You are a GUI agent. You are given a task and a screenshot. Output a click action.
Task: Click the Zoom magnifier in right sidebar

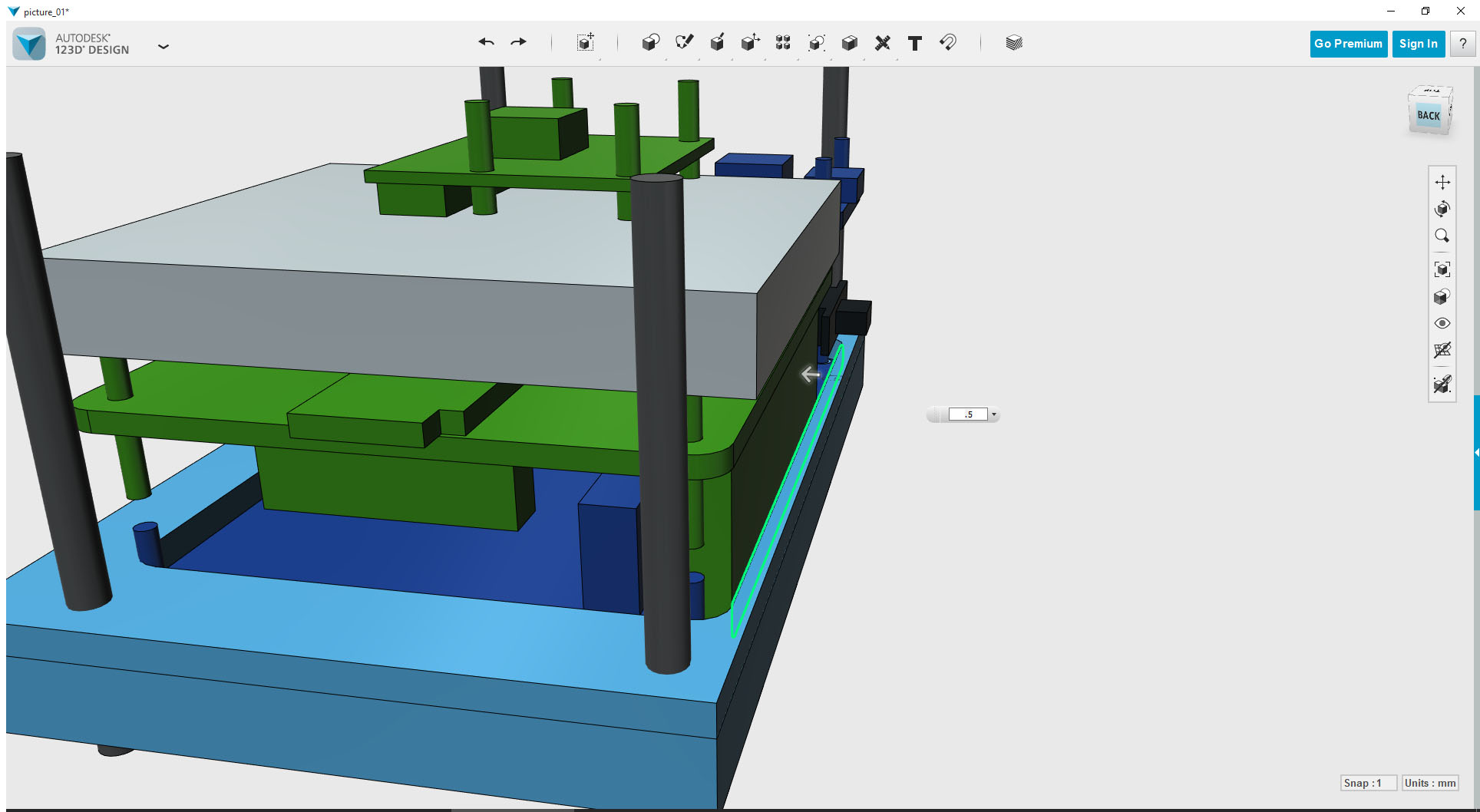1442,235
